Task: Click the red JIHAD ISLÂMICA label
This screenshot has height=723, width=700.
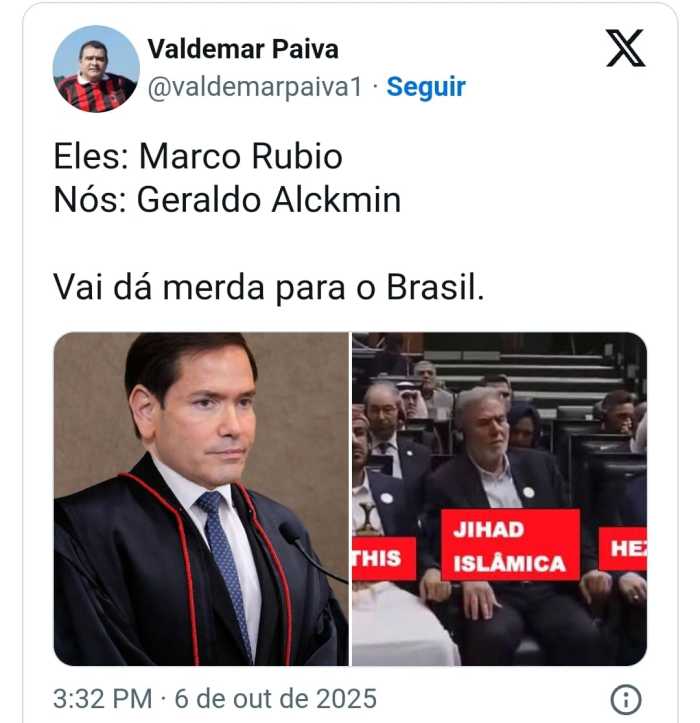Action: tap(510, 545)
